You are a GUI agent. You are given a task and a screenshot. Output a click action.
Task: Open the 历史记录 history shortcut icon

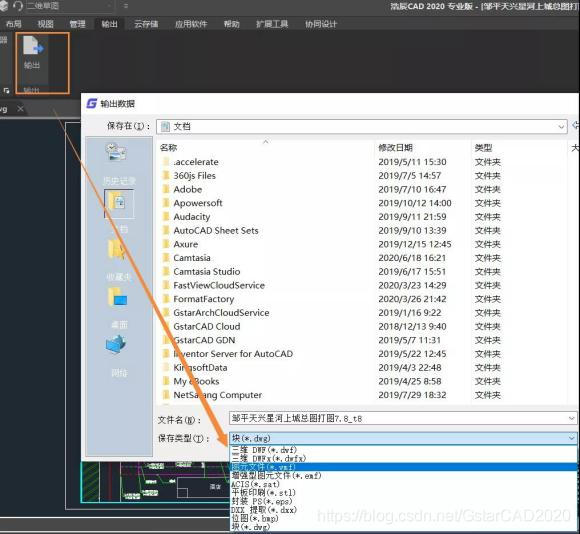pos(116,152)
